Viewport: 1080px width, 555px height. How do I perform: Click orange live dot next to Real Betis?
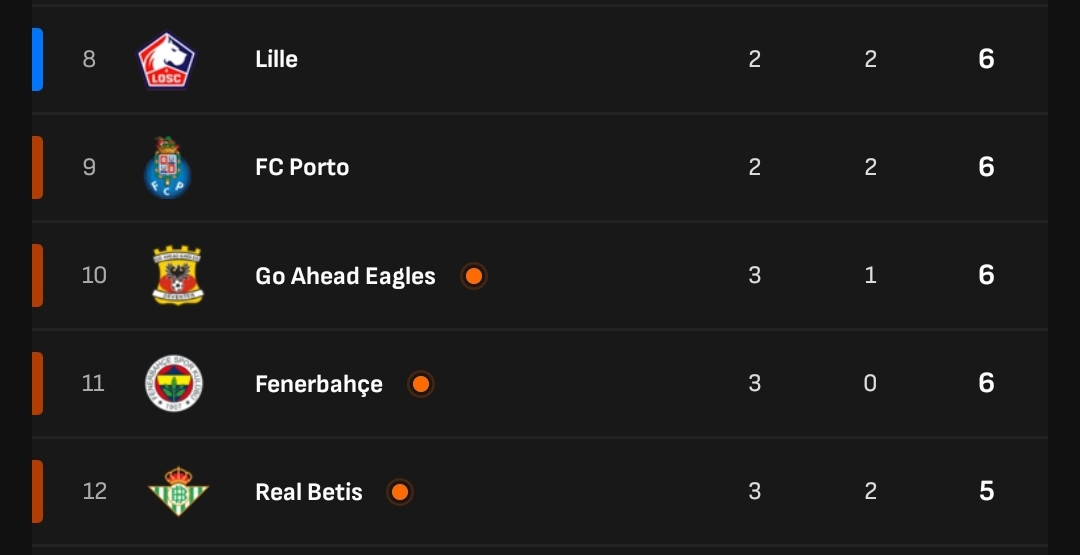[x=399, y=492]
